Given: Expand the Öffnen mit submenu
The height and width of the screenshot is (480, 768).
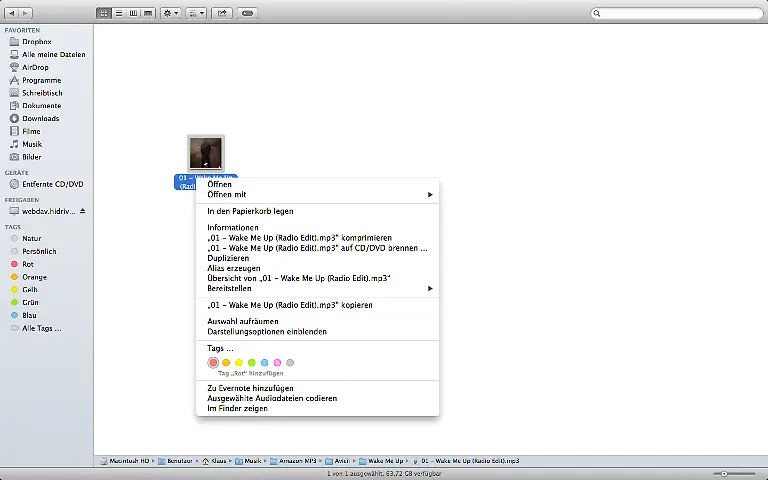Looking at the screenshot, I should click(x=317, y=194).
